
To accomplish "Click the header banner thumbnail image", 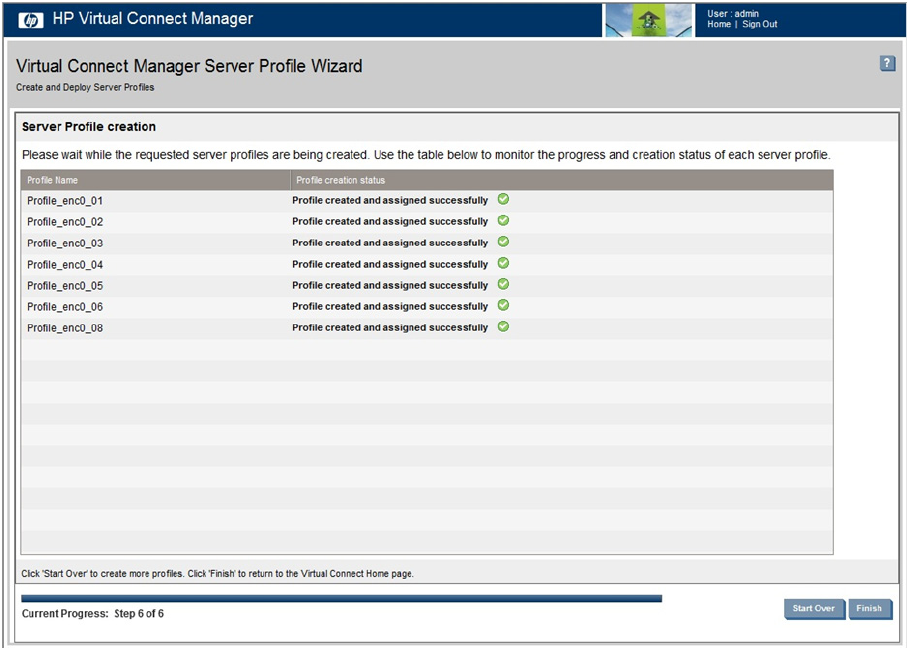I will click(x=649, y=20).
